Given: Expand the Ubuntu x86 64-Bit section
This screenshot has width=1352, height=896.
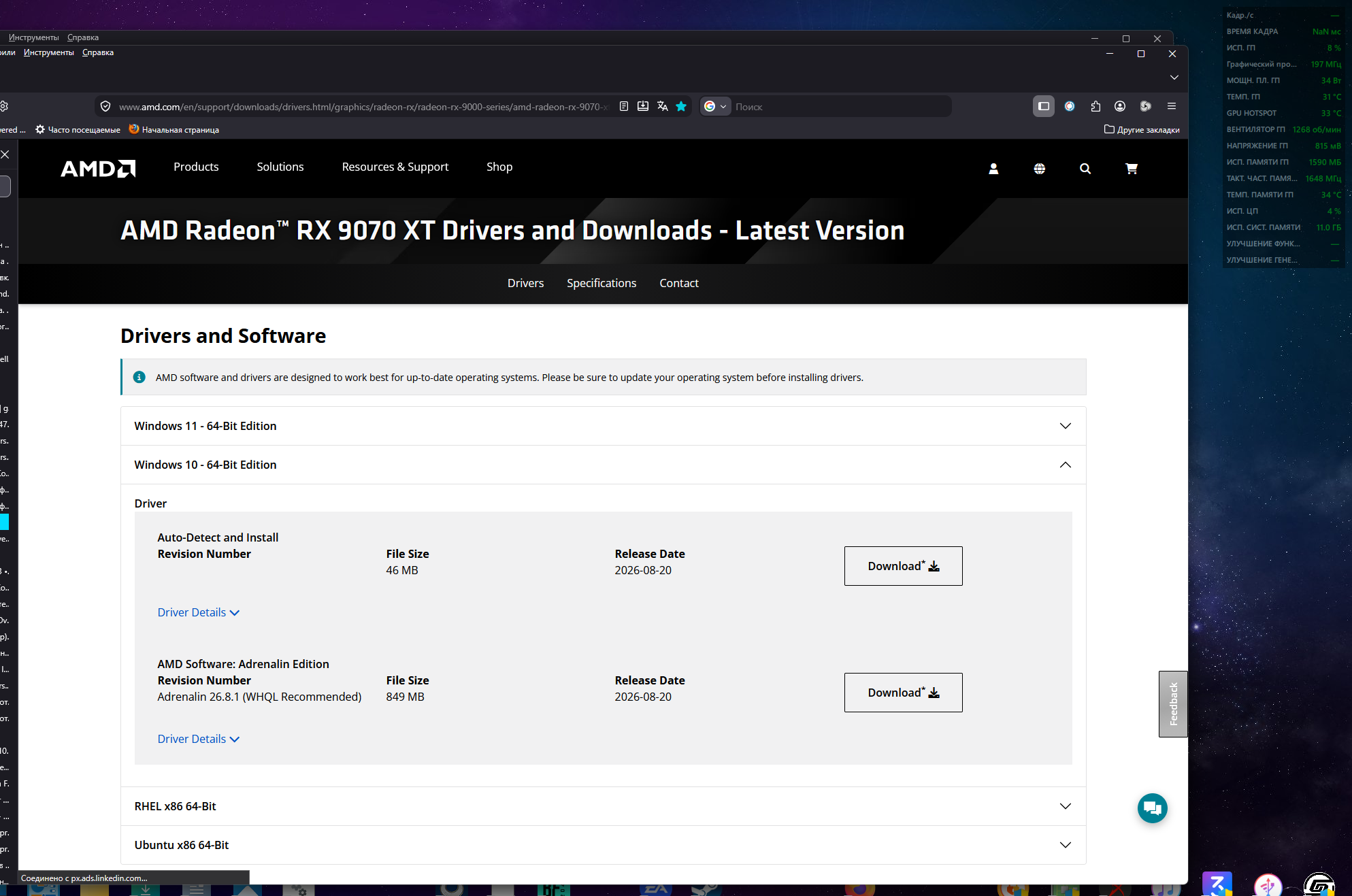Looking at the screenshot, I should 603,845.
